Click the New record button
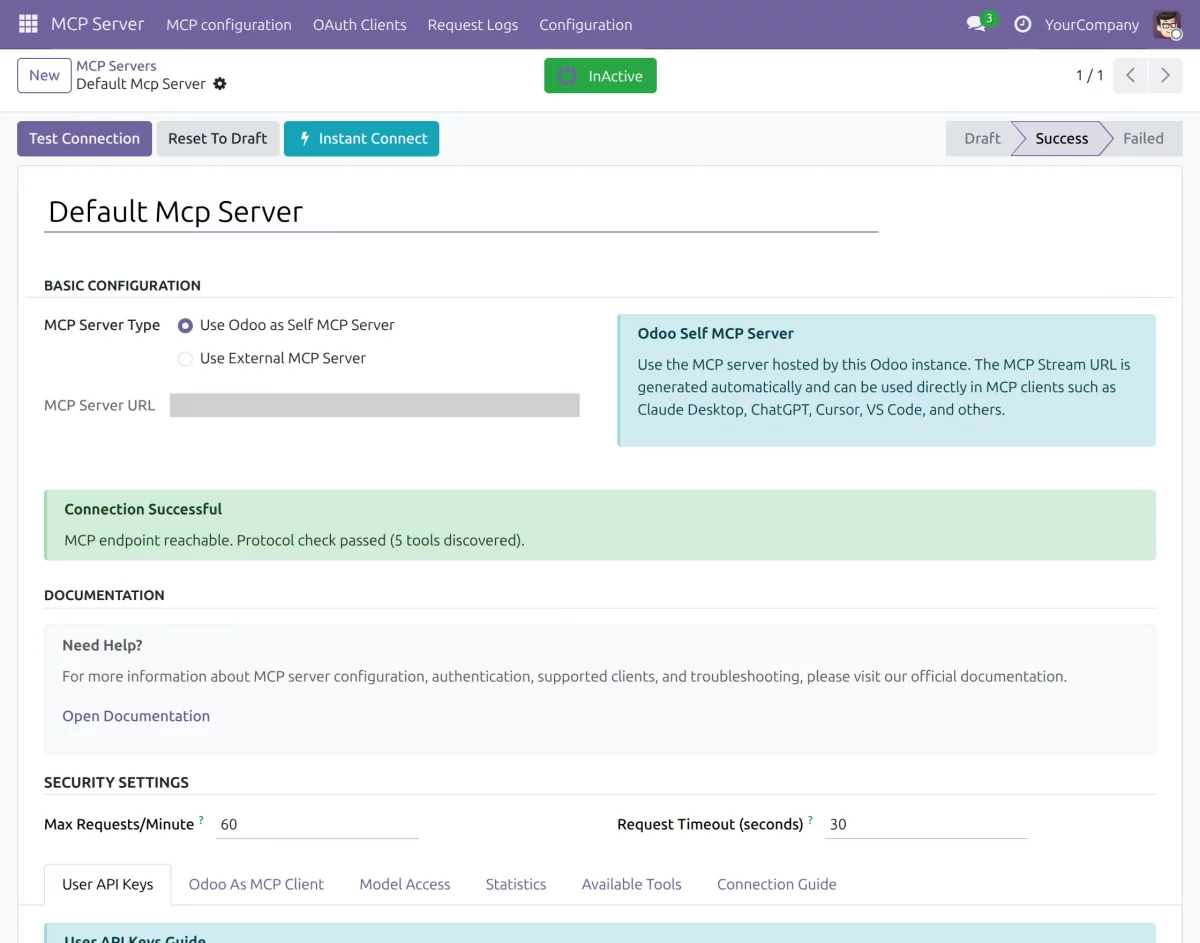Image resolution: width=1200 pixels, height=943 pixels. [x=44, y=76]
